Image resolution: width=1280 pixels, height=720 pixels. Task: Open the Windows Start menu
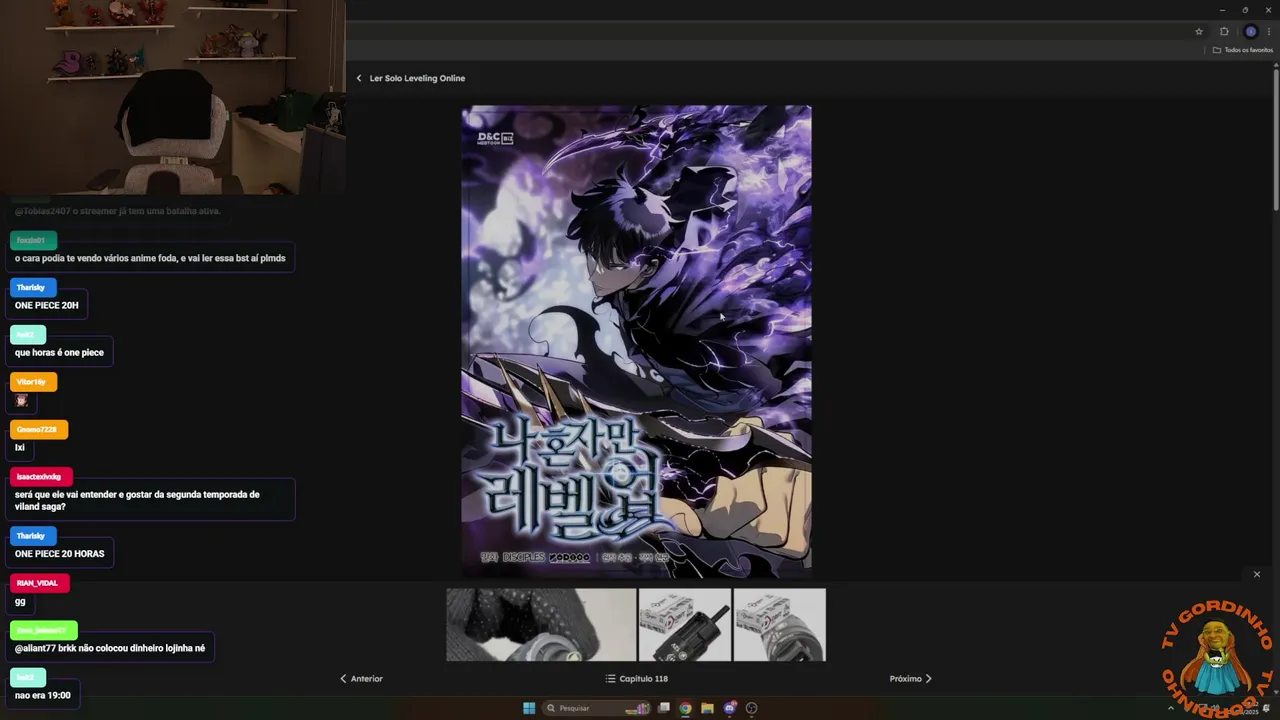pos(529,708)
